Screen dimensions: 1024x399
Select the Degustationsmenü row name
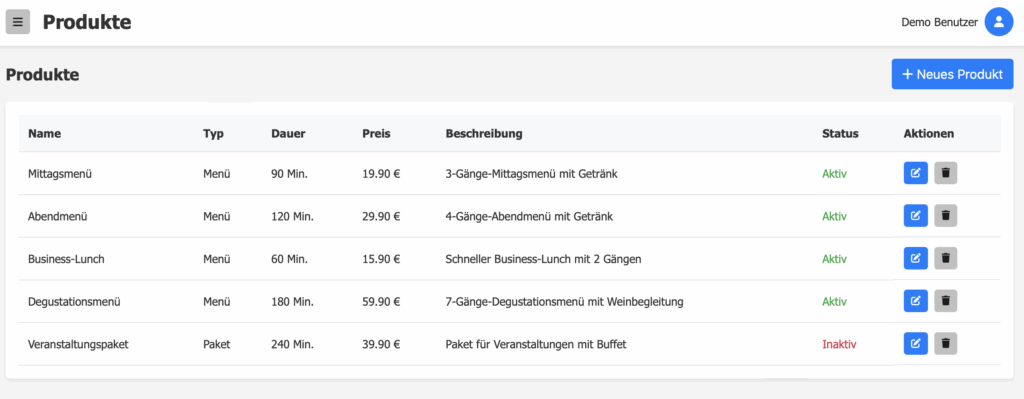74,302
